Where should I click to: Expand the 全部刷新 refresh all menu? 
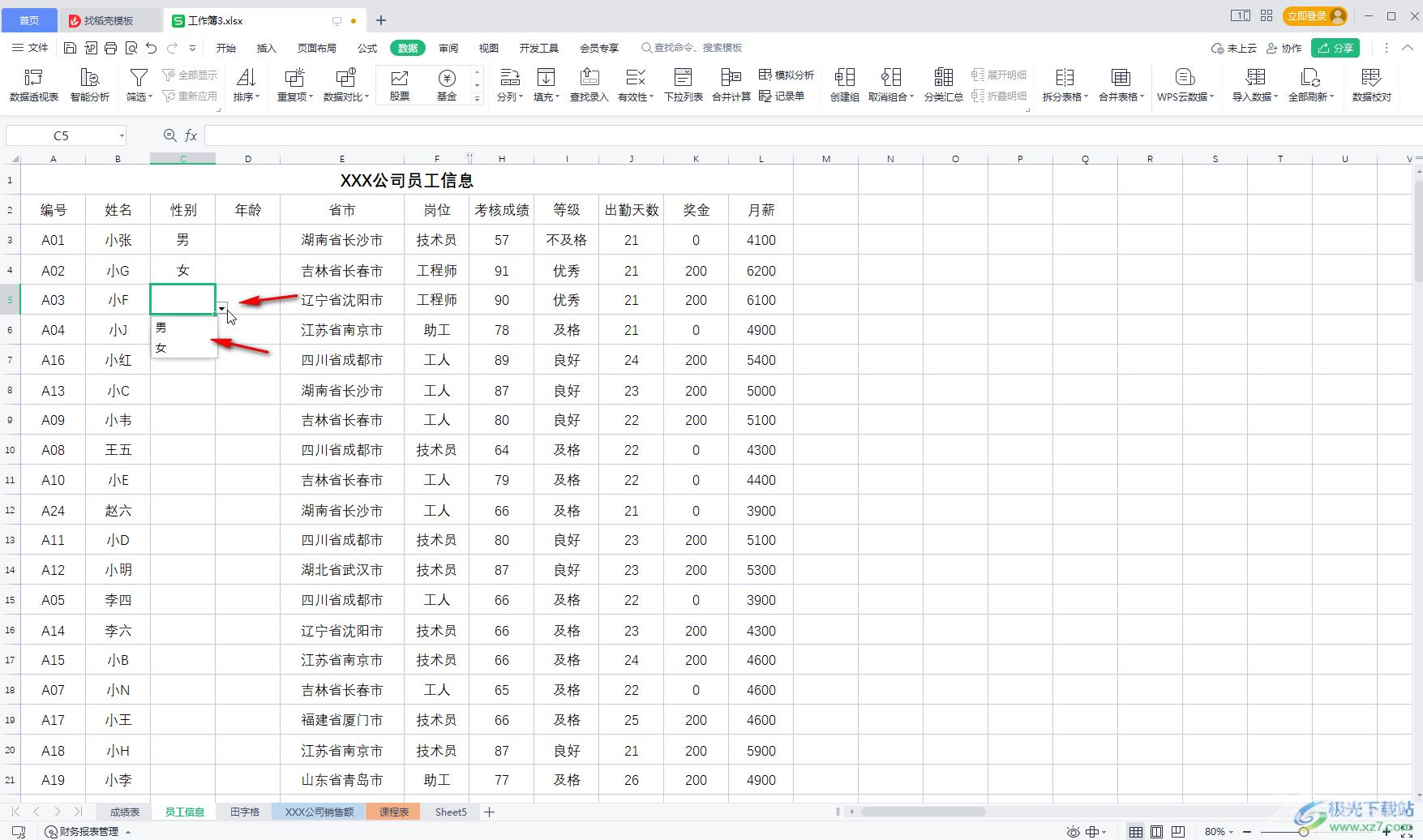click(x=1311, y=85)
